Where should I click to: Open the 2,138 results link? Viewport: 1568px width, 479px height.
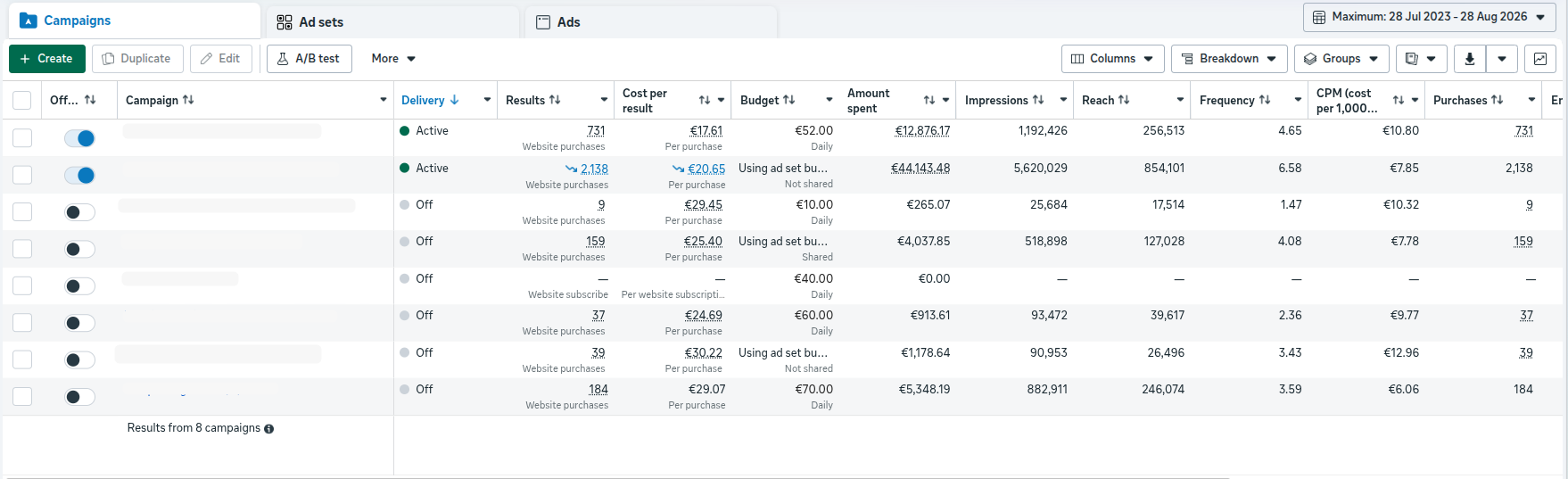[x=594, y=169]
